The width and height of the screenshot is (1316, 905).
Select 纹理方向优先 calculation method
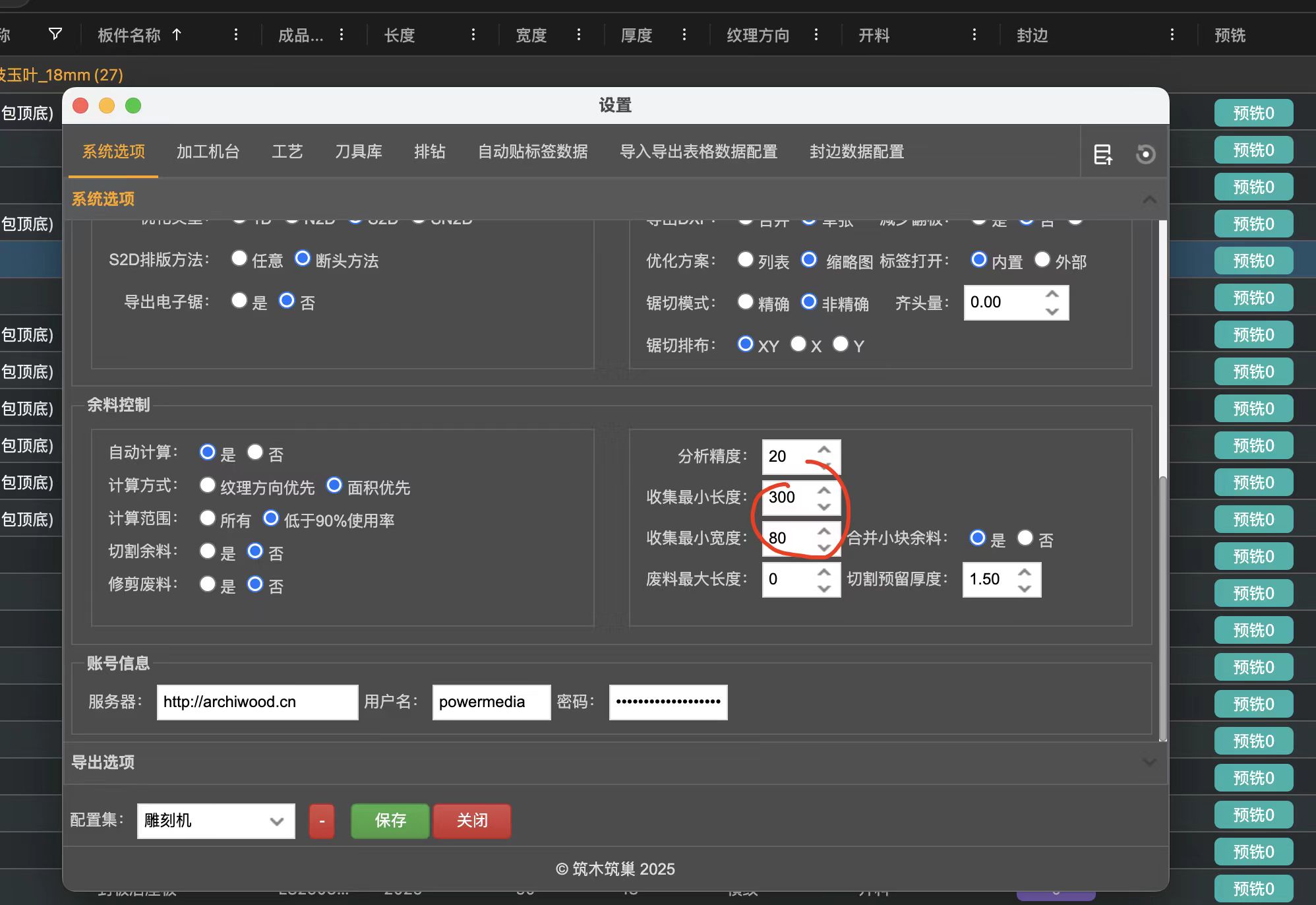point(208,485)
